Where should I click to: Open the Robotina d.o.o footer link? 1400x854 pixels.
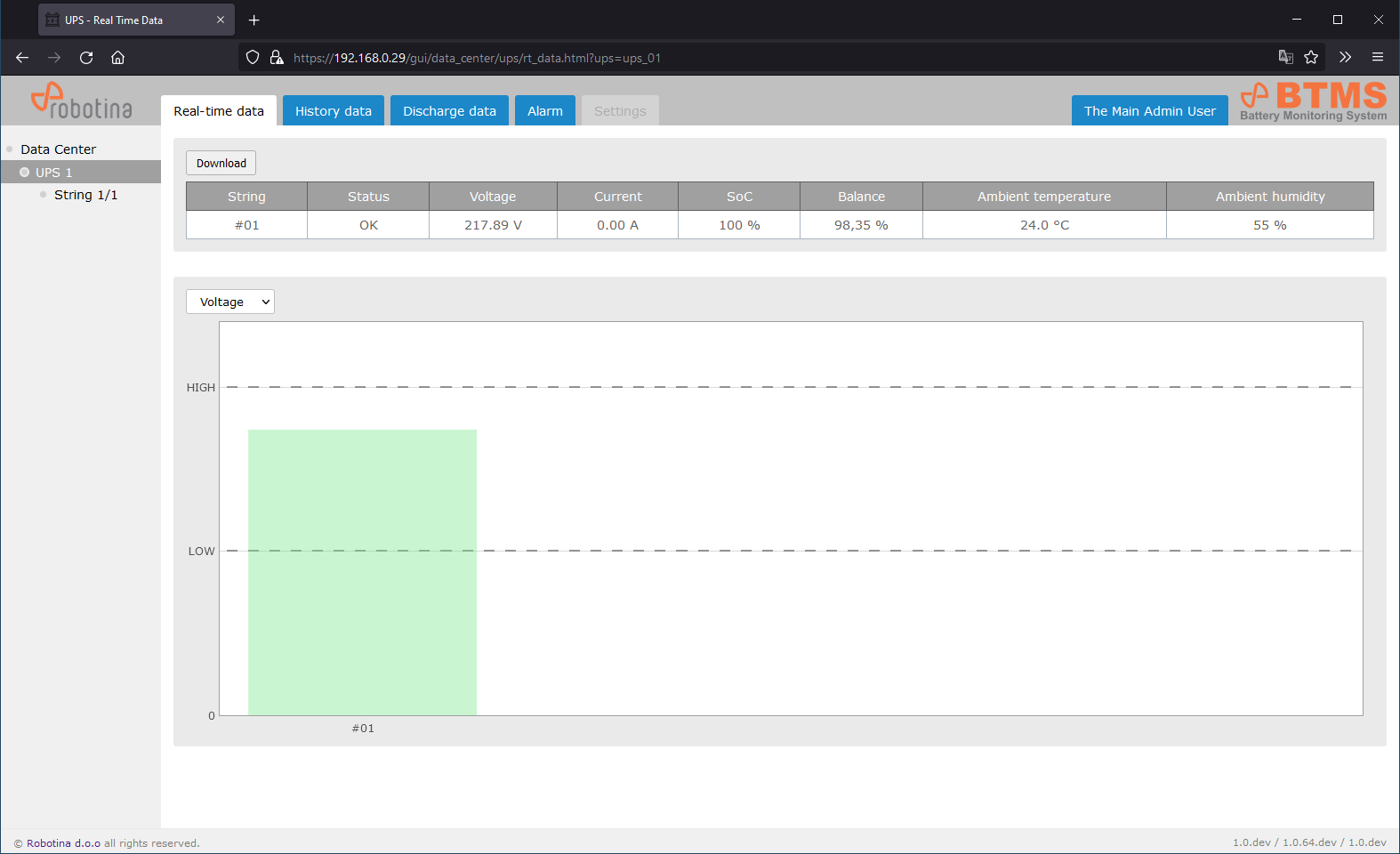click(63, 843)
